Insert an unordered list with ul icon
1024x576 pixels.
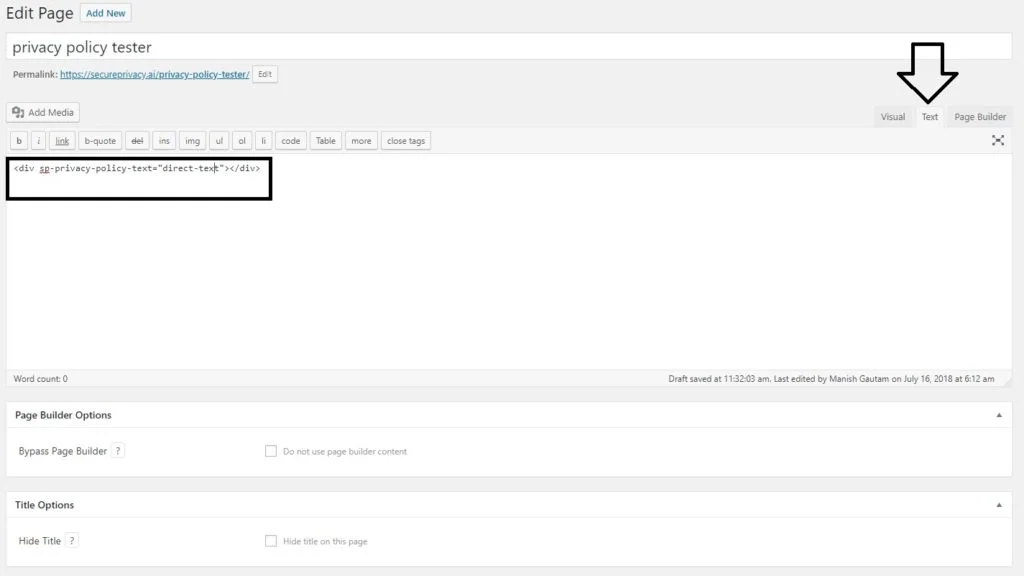[x=219, y=140]
